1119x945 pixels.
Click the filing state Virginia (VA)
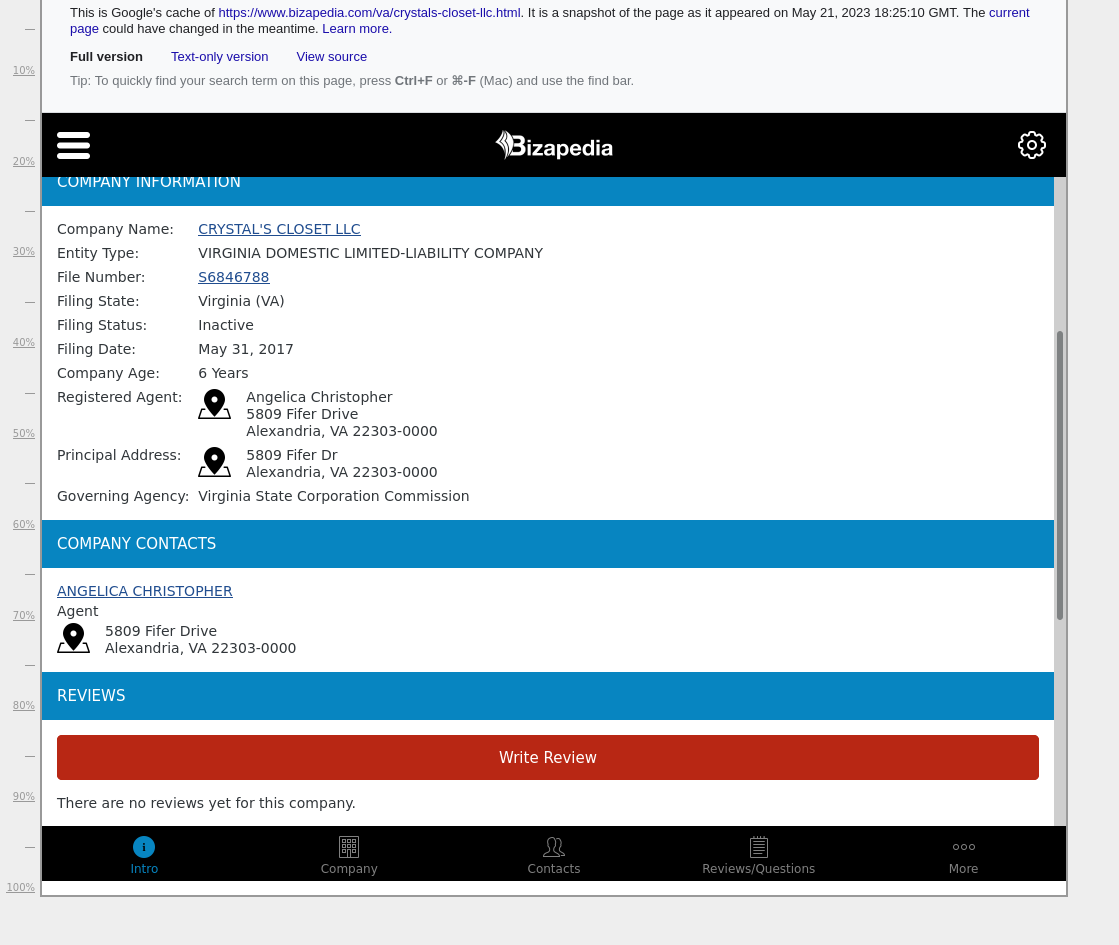(x=241, y=301)
